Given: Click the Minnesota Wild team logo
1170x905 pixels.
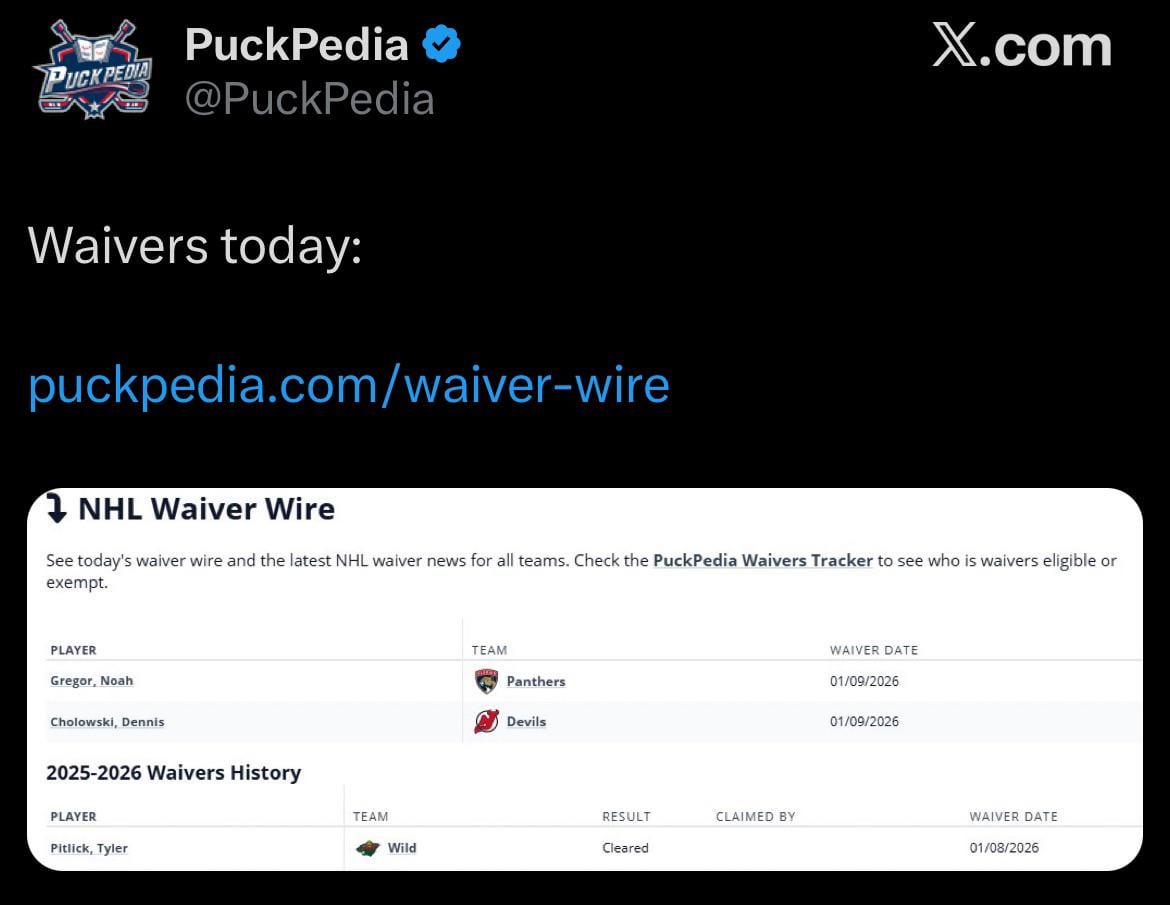Looking at the screenshot, I should pos(368,848).
